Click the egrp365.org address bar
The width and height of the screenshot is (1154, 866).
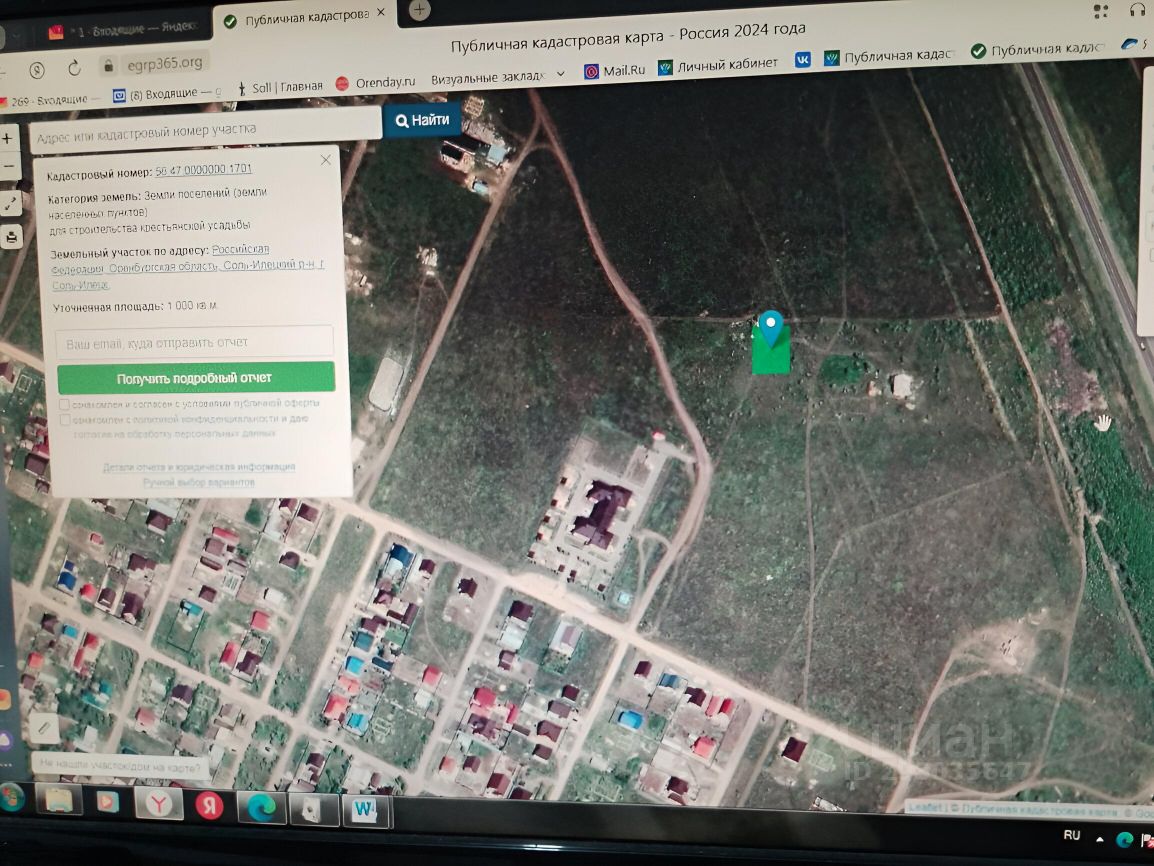(165, 63)
